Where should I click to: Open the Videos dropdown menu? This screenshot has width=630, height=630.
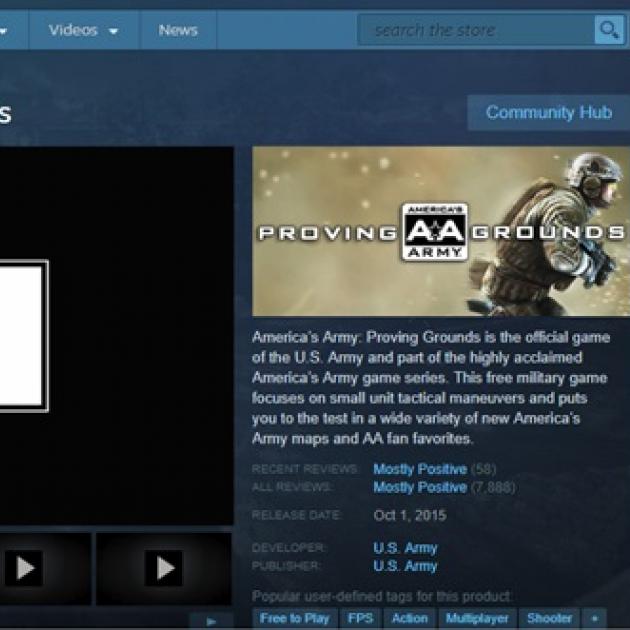point(83,30)
